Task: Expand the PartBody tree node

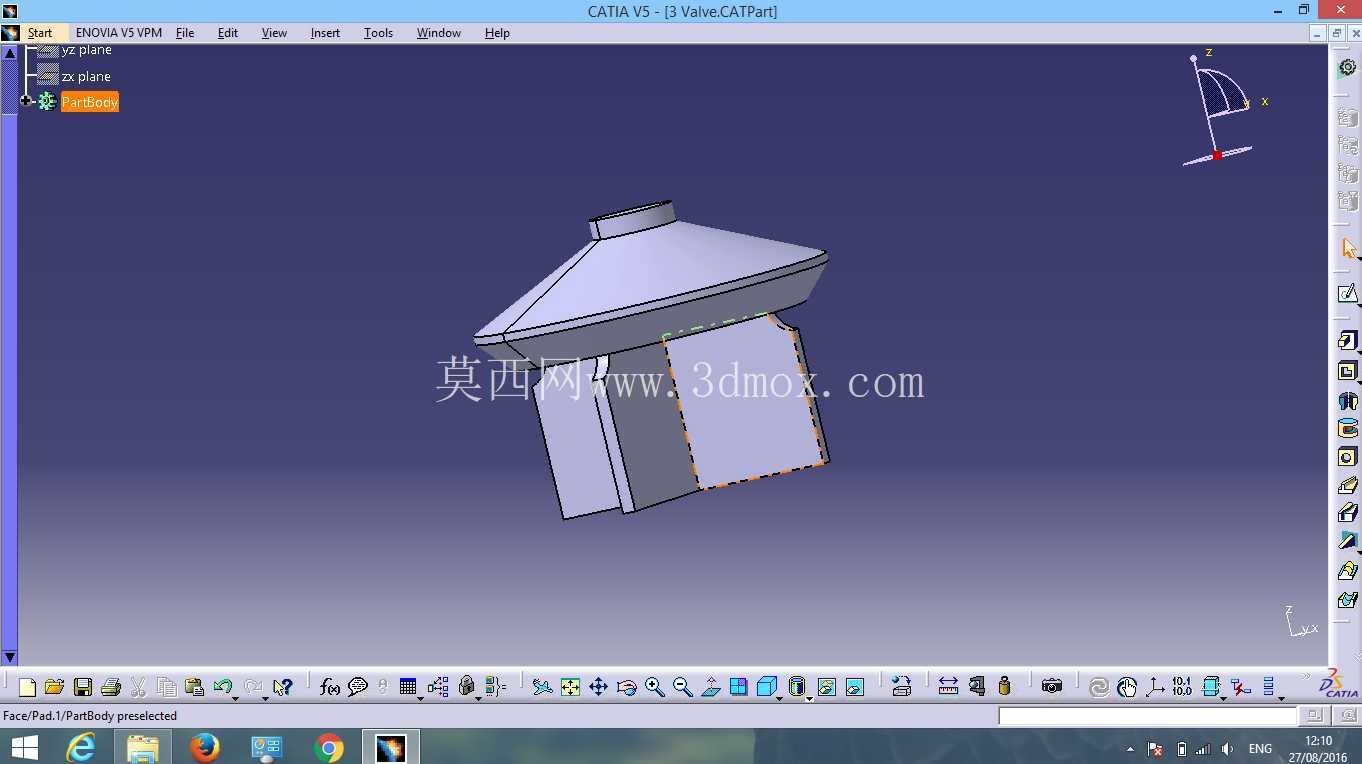Action: click(x=26, y=102)
